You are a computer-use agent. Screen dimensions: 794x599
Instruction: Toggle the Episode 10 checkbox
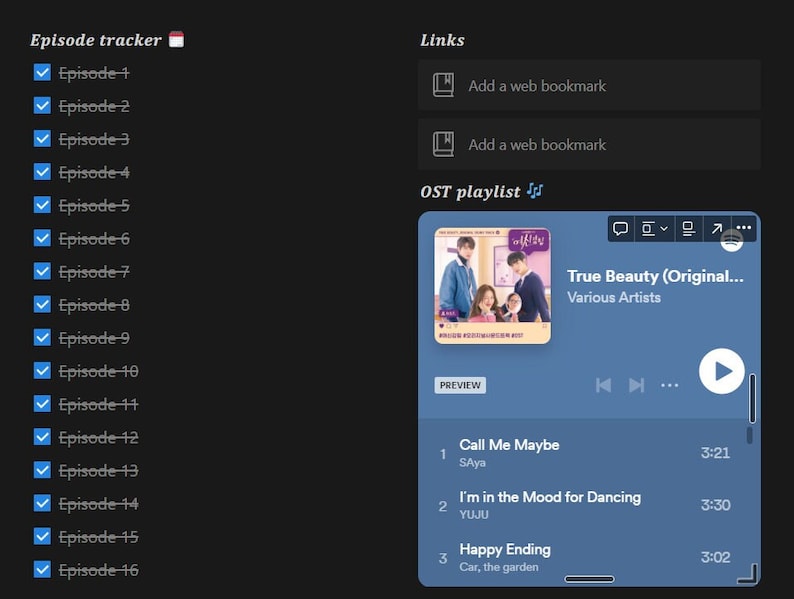tap(42, 371)
